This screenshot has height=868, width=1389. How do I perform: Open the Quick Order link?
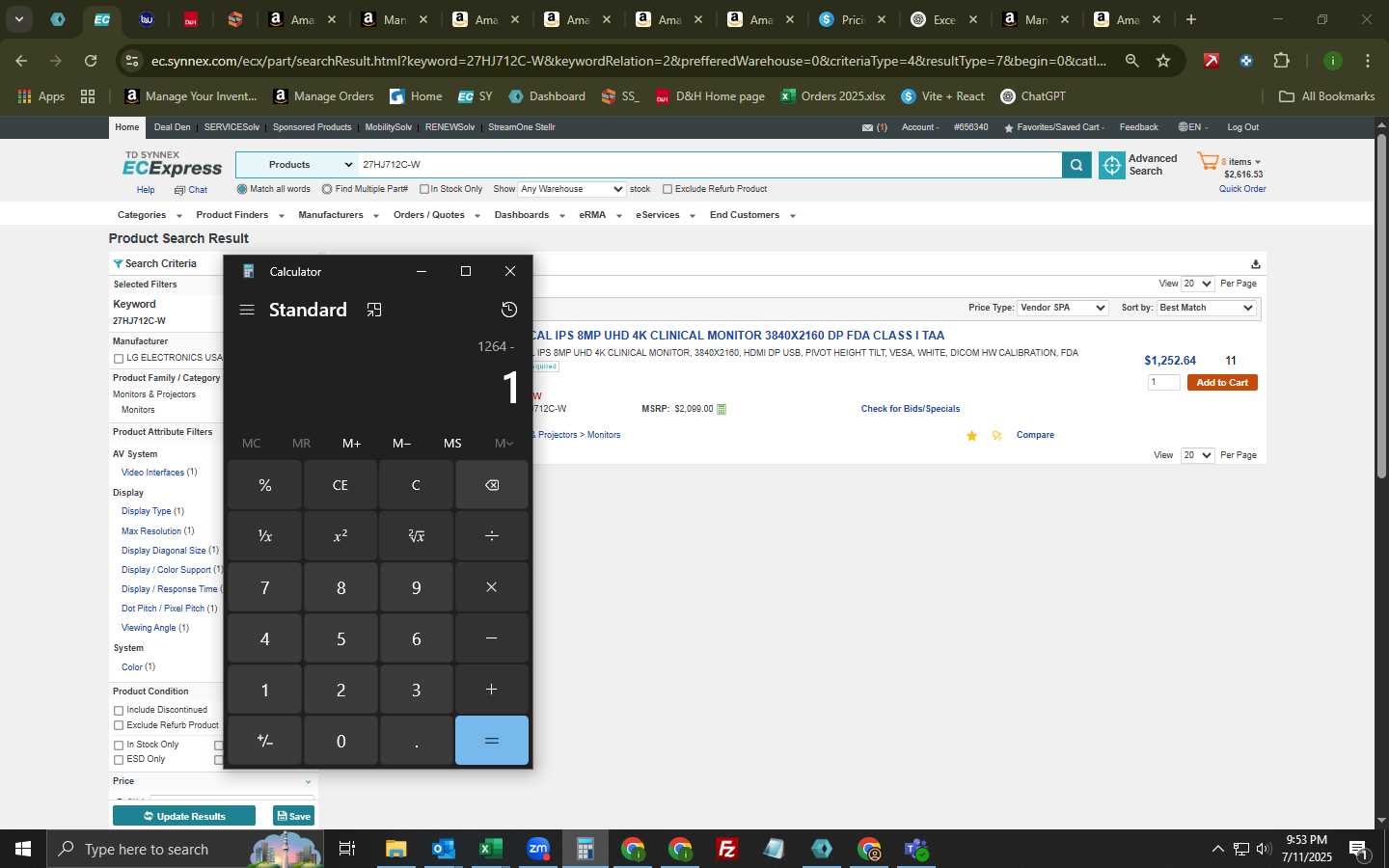pos(1242,189)
